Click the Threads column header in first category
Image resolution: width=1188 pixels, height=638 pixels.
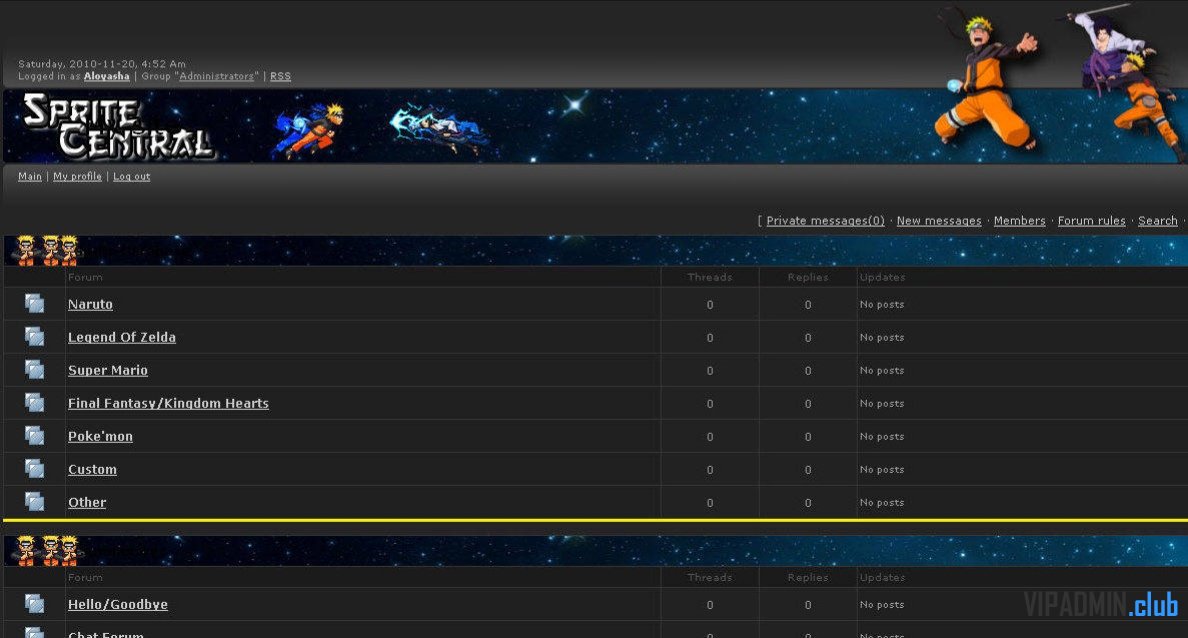click(710, 277)
